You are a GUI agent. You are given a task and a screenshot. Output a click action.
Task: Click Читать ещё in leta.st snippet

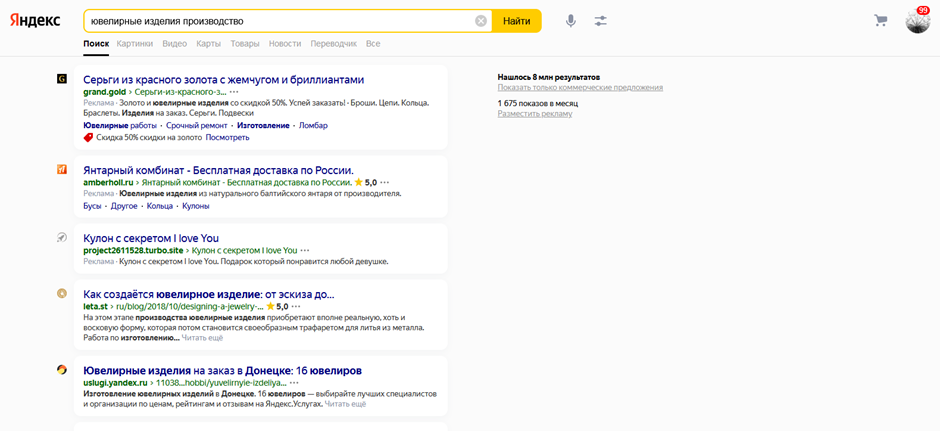point(202,338)
